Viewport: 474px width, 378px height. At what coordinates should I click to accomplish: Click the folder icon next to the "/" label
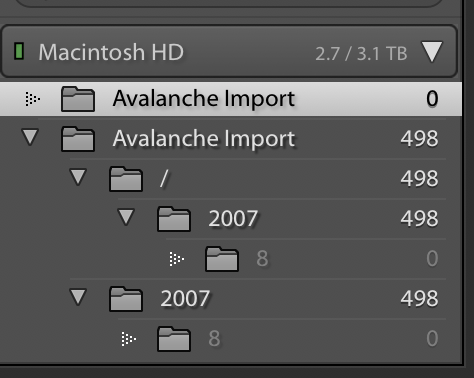click(x=126, y=179)
